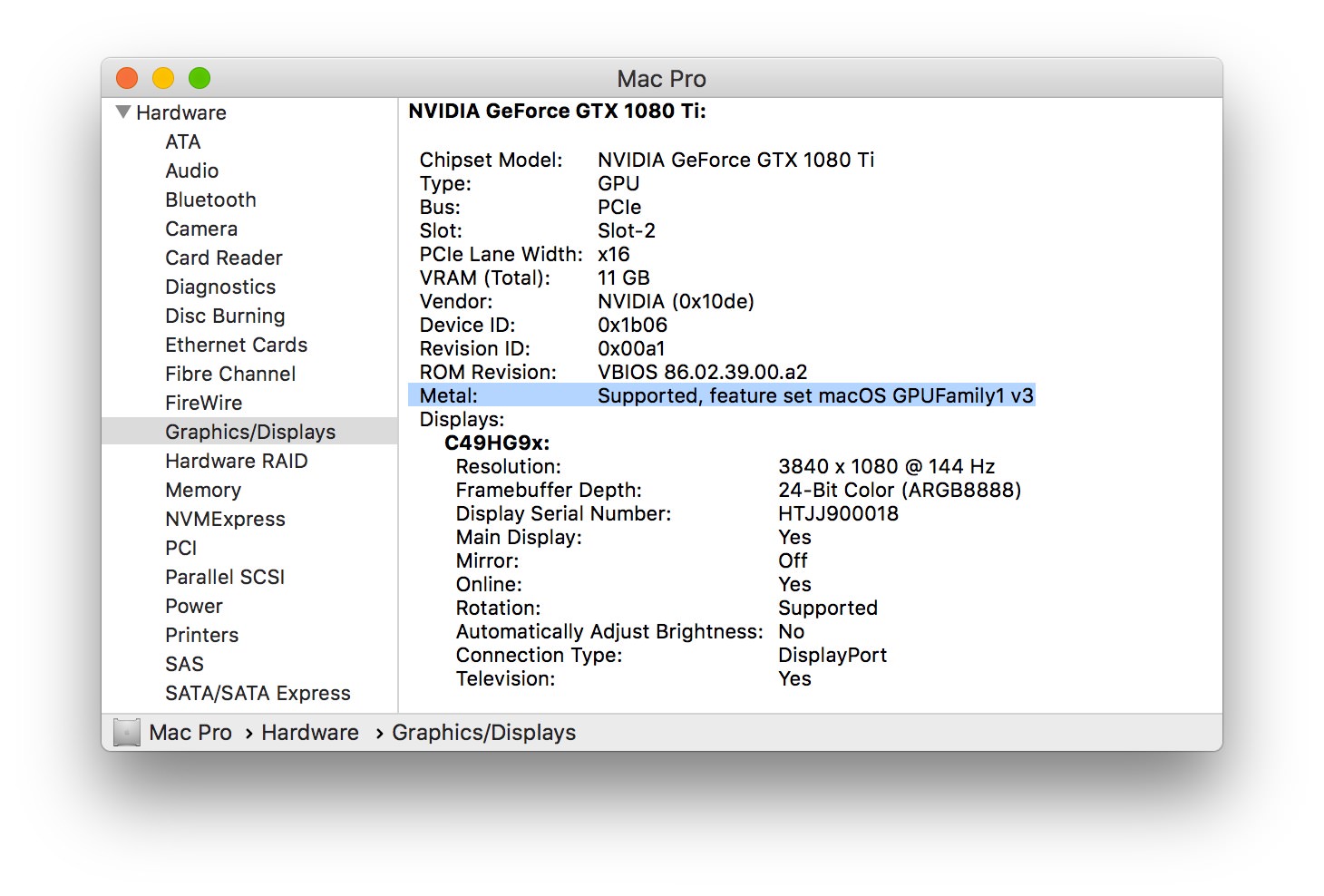The width and height of the screenshot is (1324, 896).
Task: Open Hardware RAID section
Action: [237, 461]
